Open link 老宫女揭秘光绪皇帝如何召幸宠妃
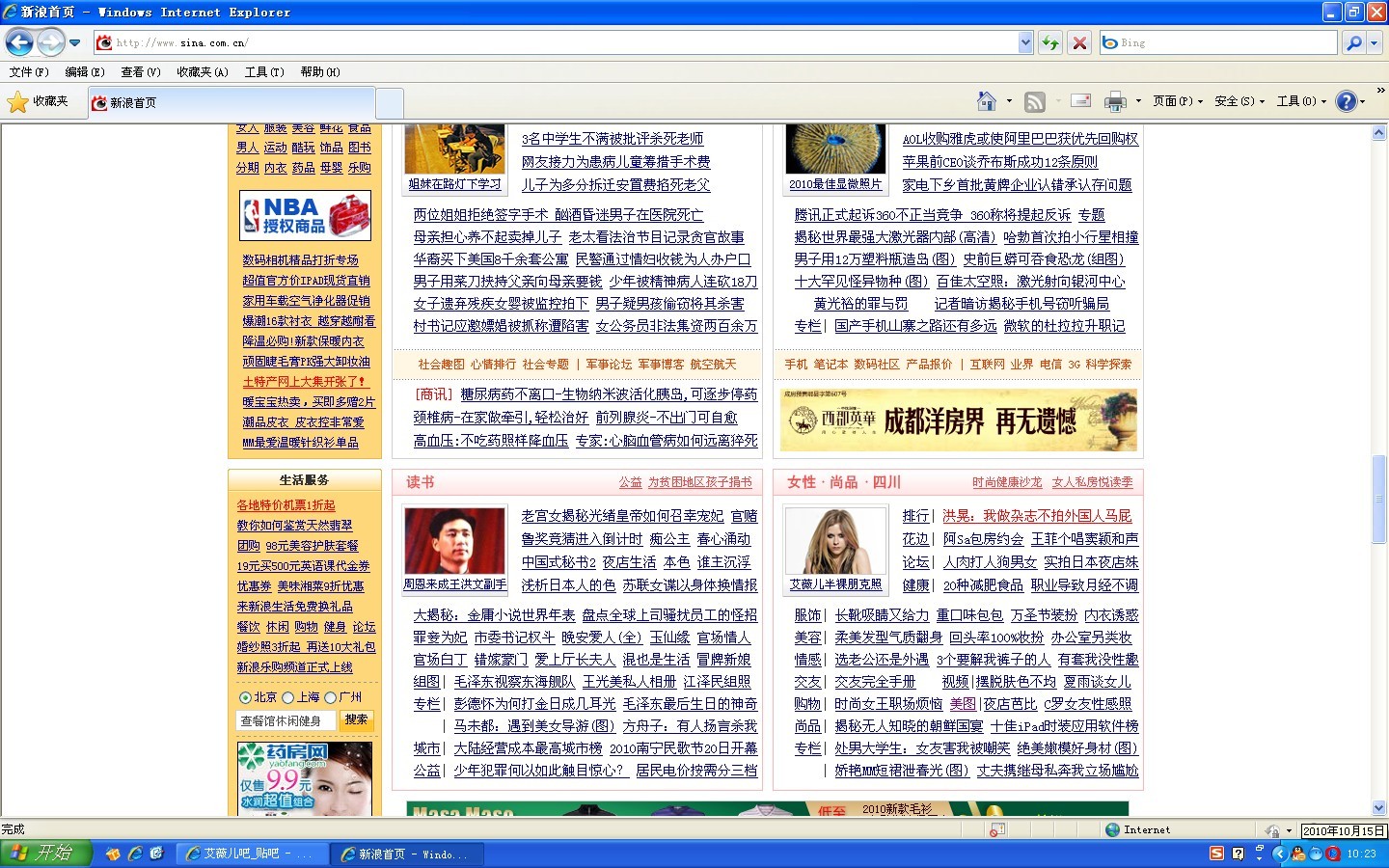 coord(622,517)
